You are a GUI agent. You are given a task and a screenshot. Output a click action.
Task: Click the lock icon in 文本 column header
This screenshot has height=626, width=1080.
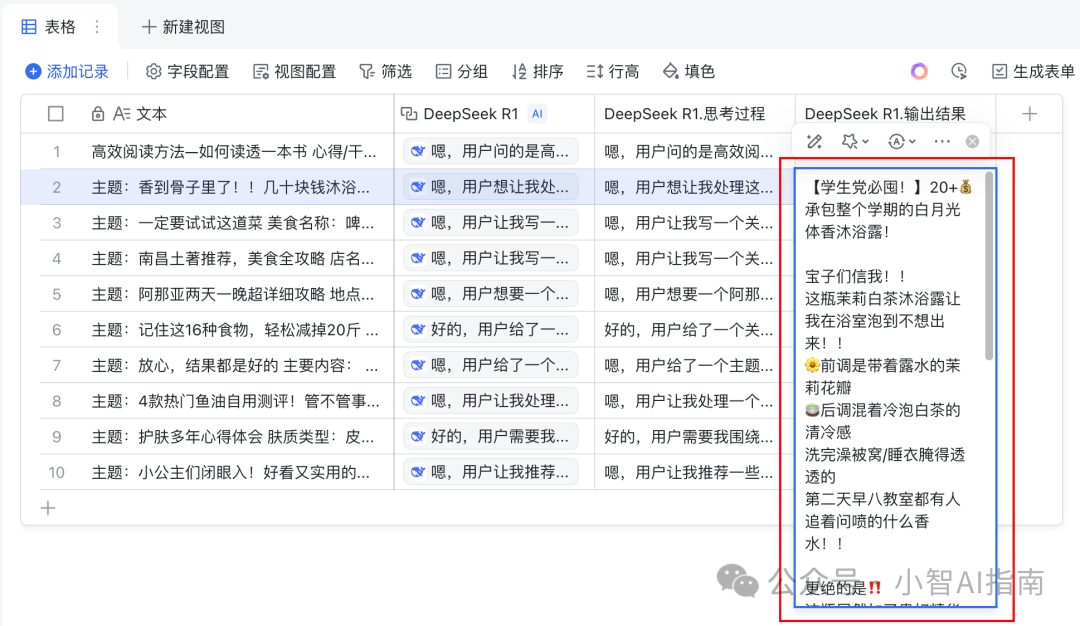98,114
